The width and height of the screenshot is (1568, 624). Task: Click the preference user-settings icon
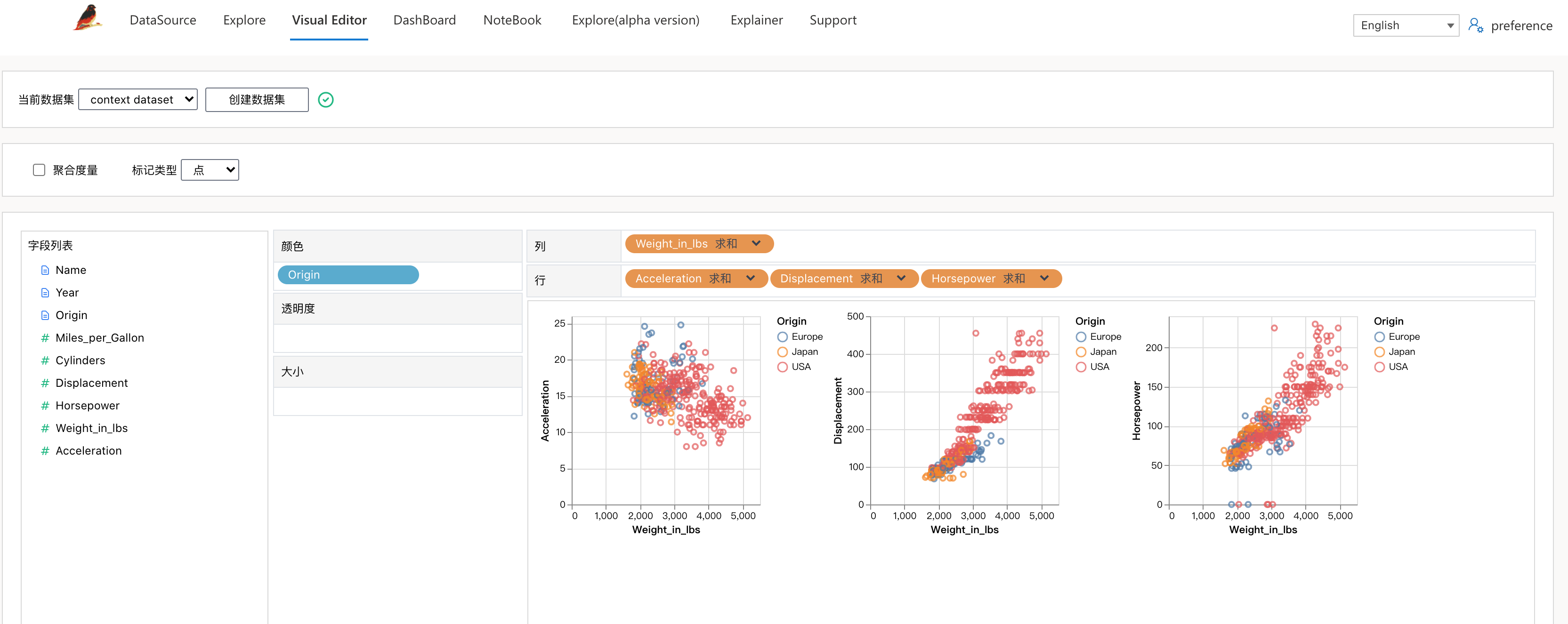(1476, 25)
